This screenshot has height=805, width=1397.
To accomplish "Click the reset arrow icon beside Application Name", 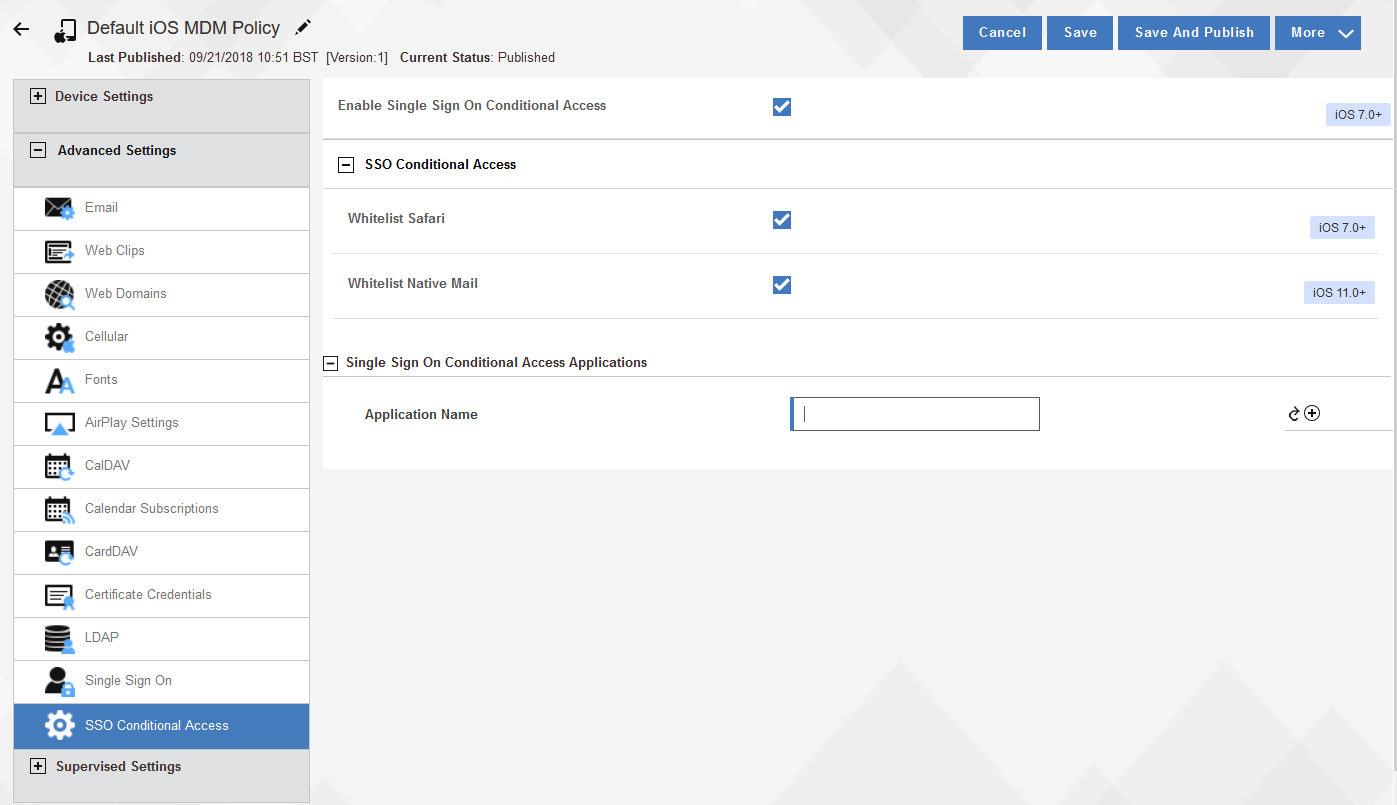I will coord(1294,414).
